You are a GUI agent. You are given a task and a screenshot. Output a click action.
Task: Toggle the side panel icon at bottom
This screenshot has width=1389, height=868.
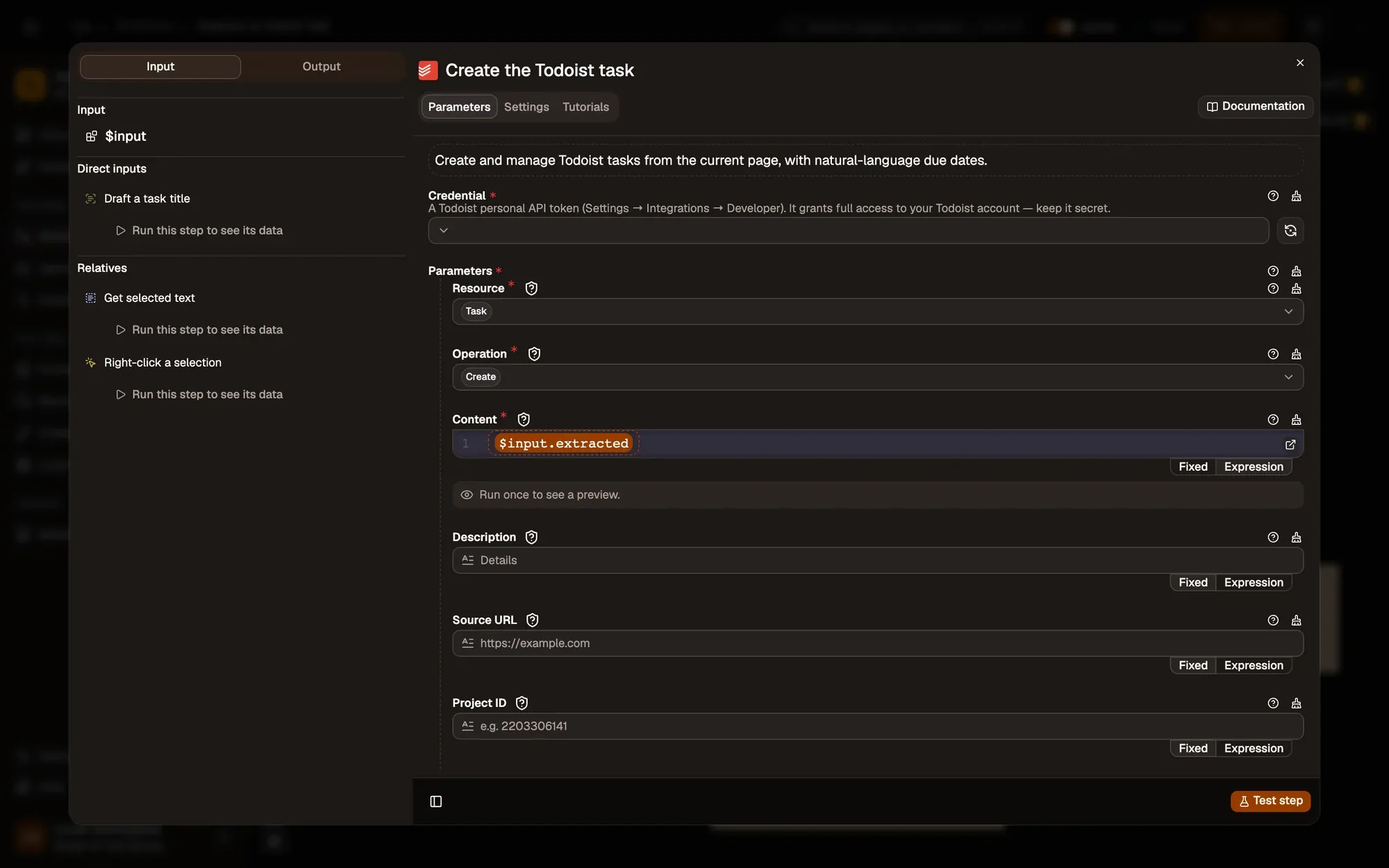pos(436,801)
